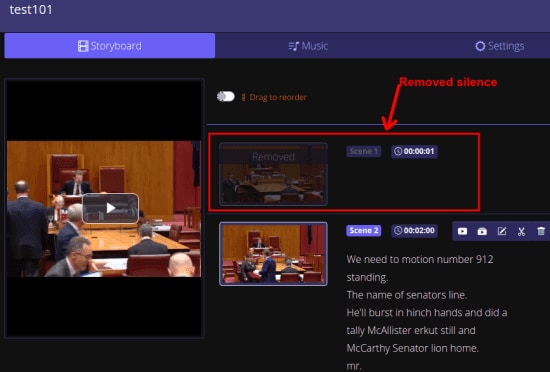Click the edit pencil icon for Scene 2
Viewport: 550px width, 372px height.
[502, 231]
